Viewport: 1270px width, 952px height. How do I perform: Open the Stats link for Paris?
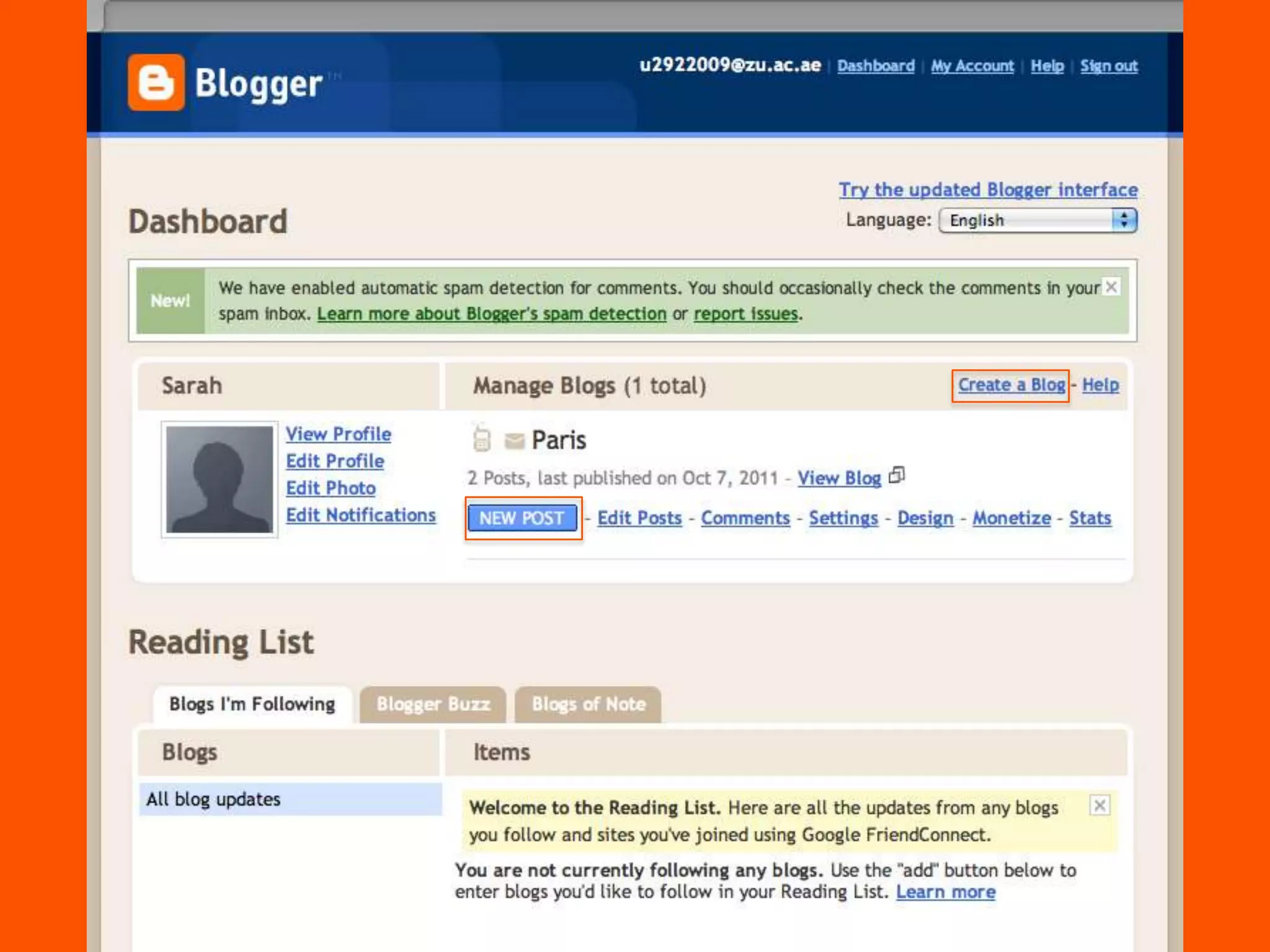click(1090, 518)
